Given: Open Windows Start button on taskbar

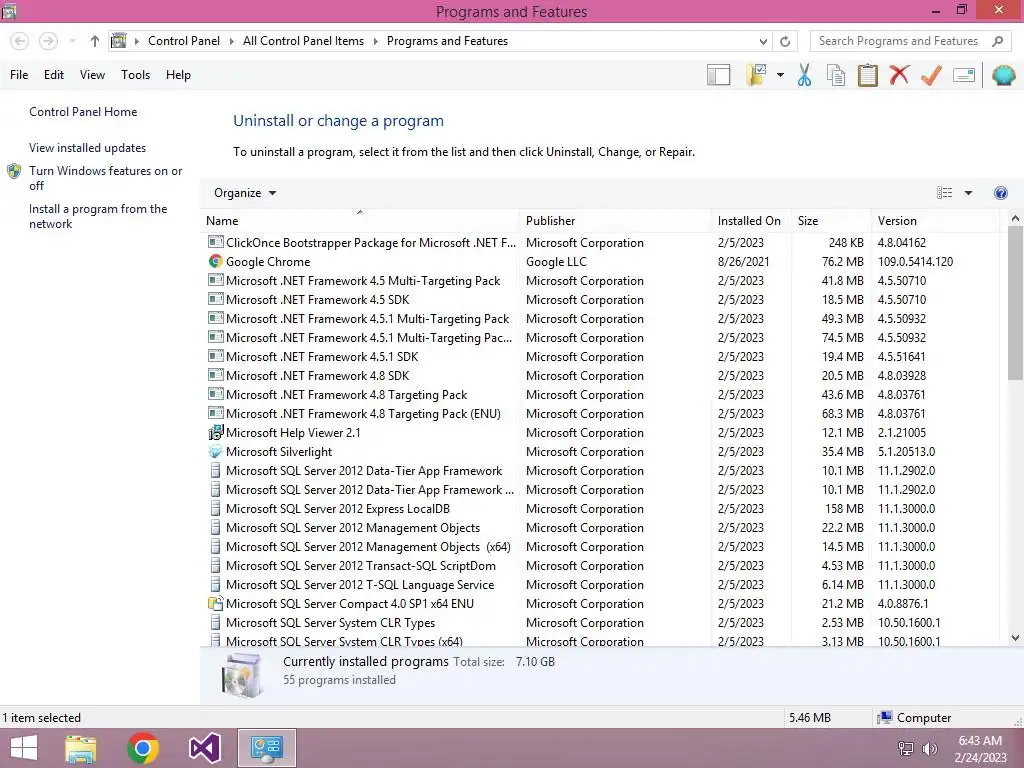Looking at the screenshot, I should 24,748.
